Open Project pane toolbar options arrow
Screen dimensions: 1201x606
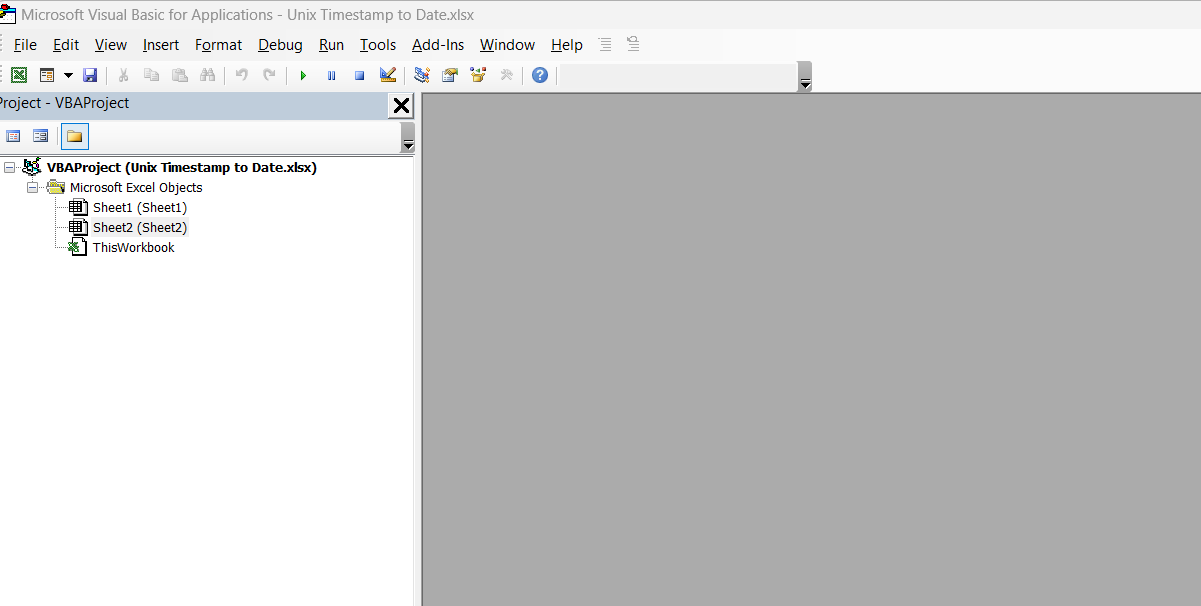pos(407,138)
